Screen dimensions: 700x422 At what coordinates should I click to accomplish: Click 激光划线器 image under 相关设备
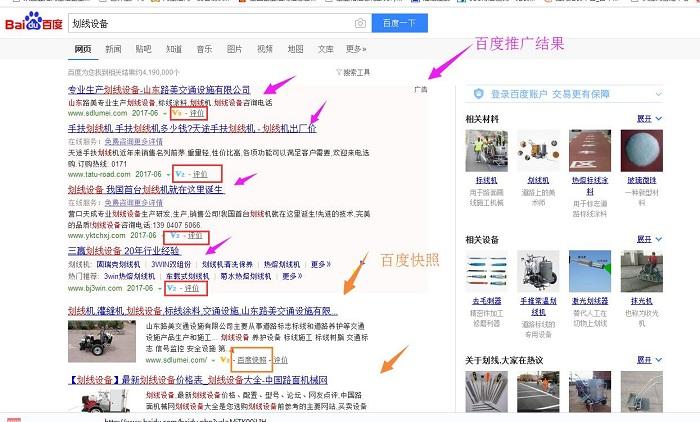click(x=590, y=272)
